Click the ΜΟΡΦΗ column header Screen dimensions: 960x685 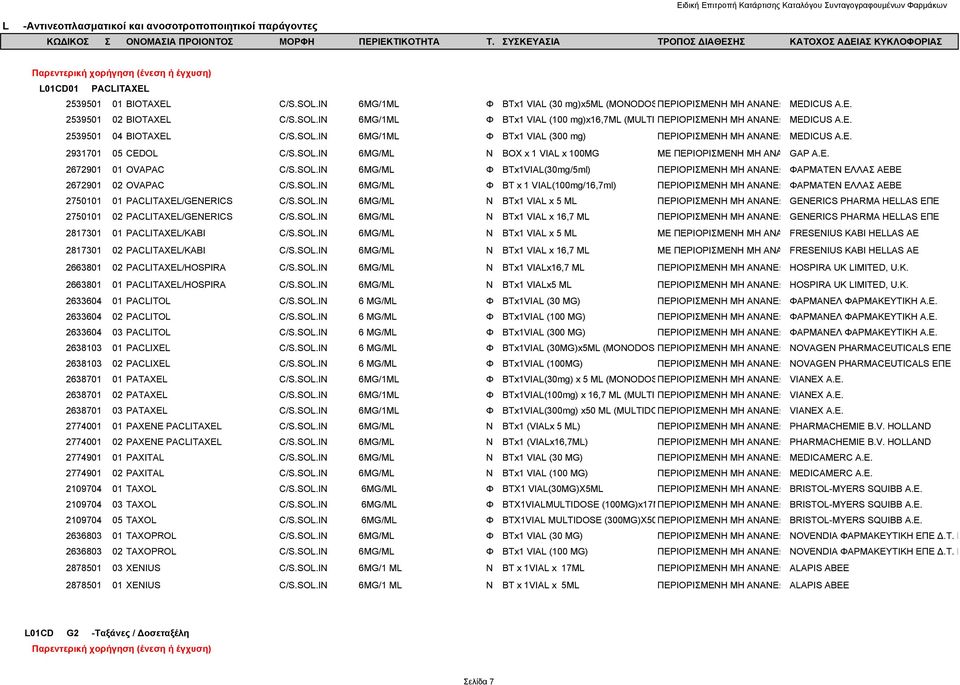point(296,42)
